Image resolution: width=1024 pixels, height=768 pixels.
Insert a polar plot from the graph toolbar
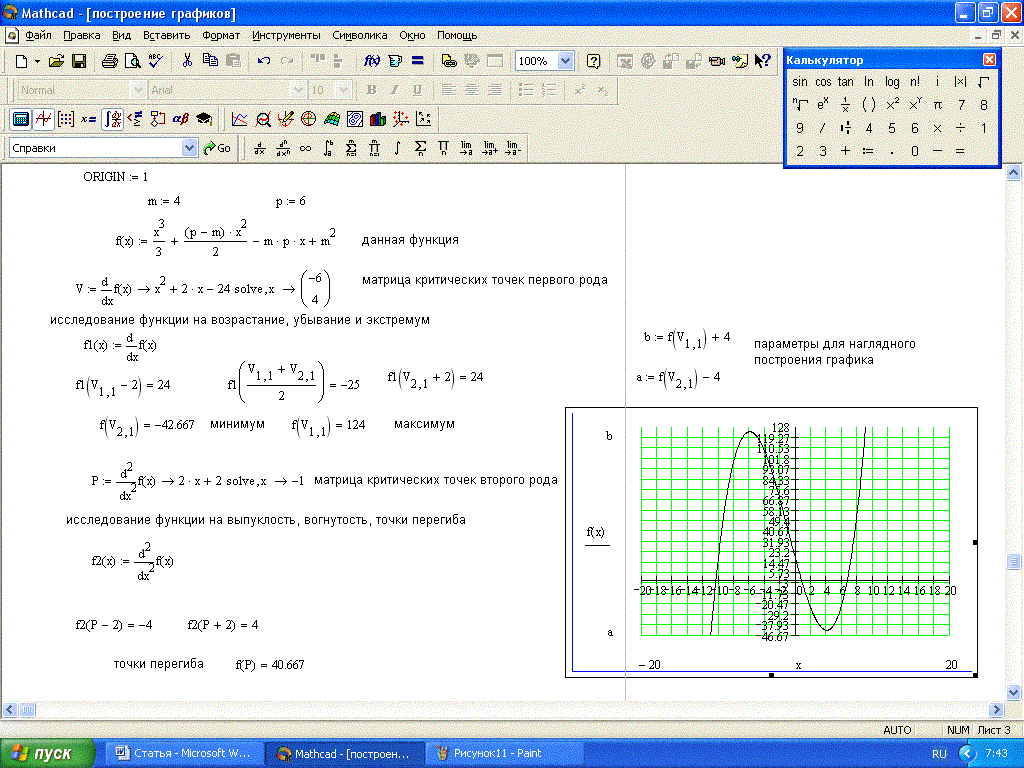click(x=308, y=119)
